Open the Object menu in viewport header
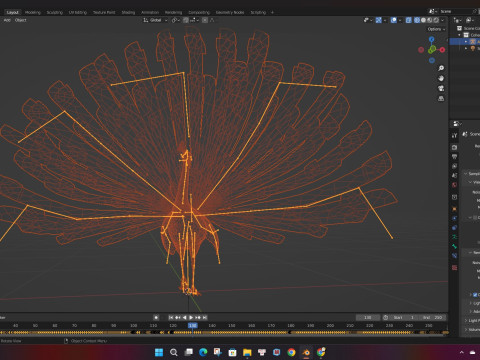Viewport: 480px width, 360px height. point(20,20)
